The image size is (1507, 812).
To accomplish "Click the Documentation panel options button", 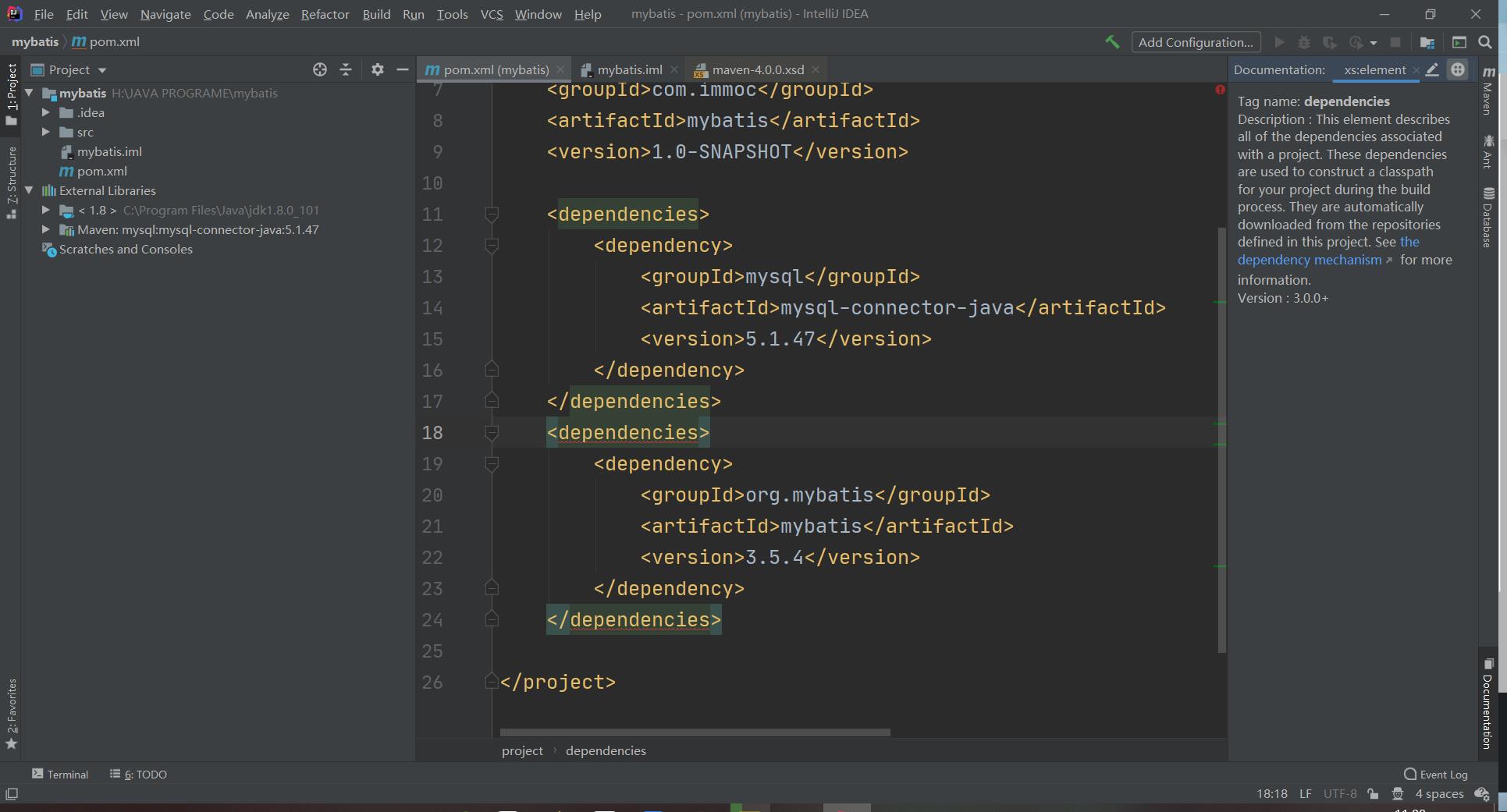I will coord(1457,69).
